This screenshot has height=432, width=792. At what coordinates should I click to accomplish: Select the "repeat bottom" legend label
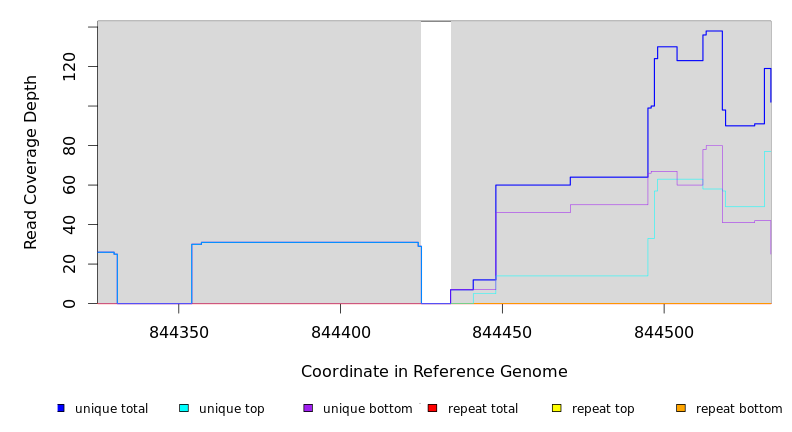click(739, 409)
